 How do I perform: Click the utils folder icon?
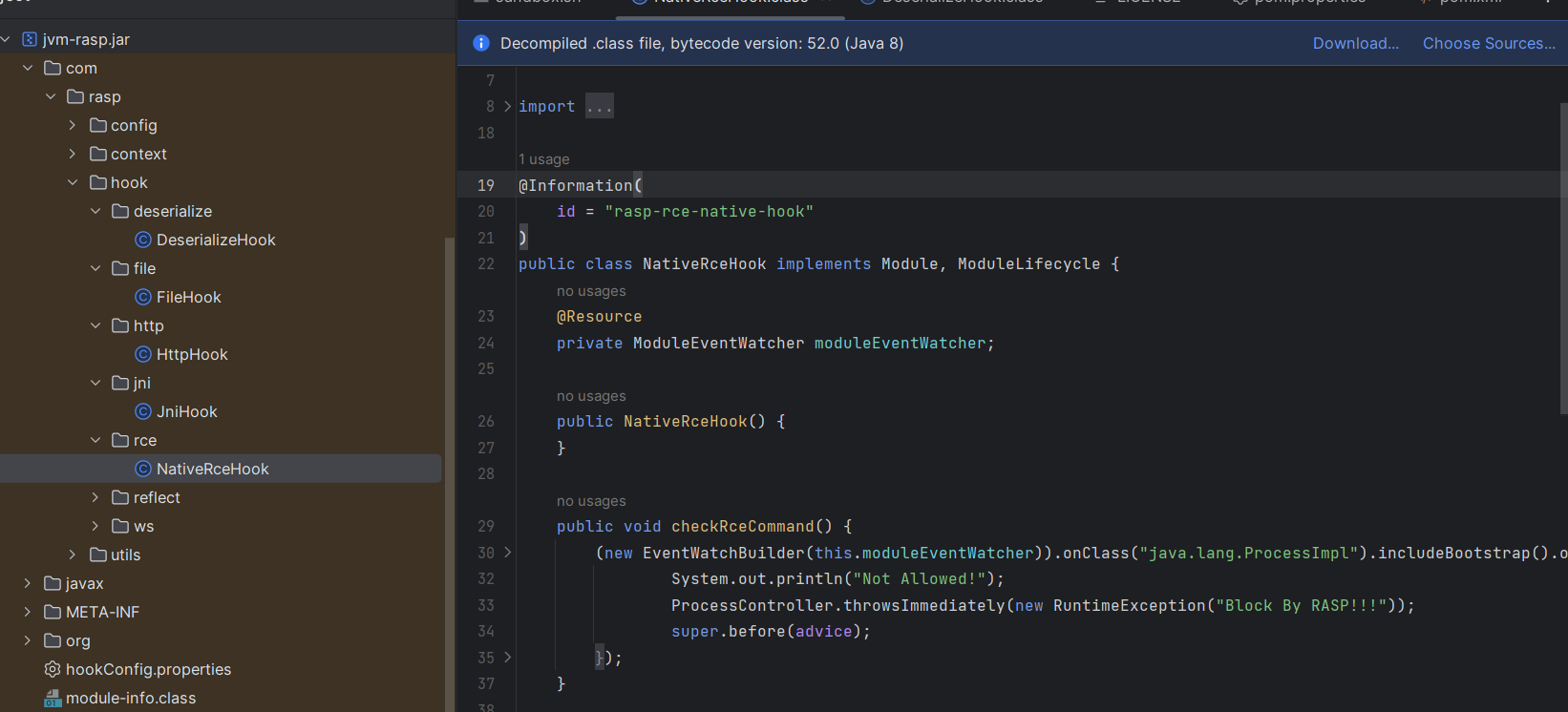pyautogui.click(x=97, y=555)
